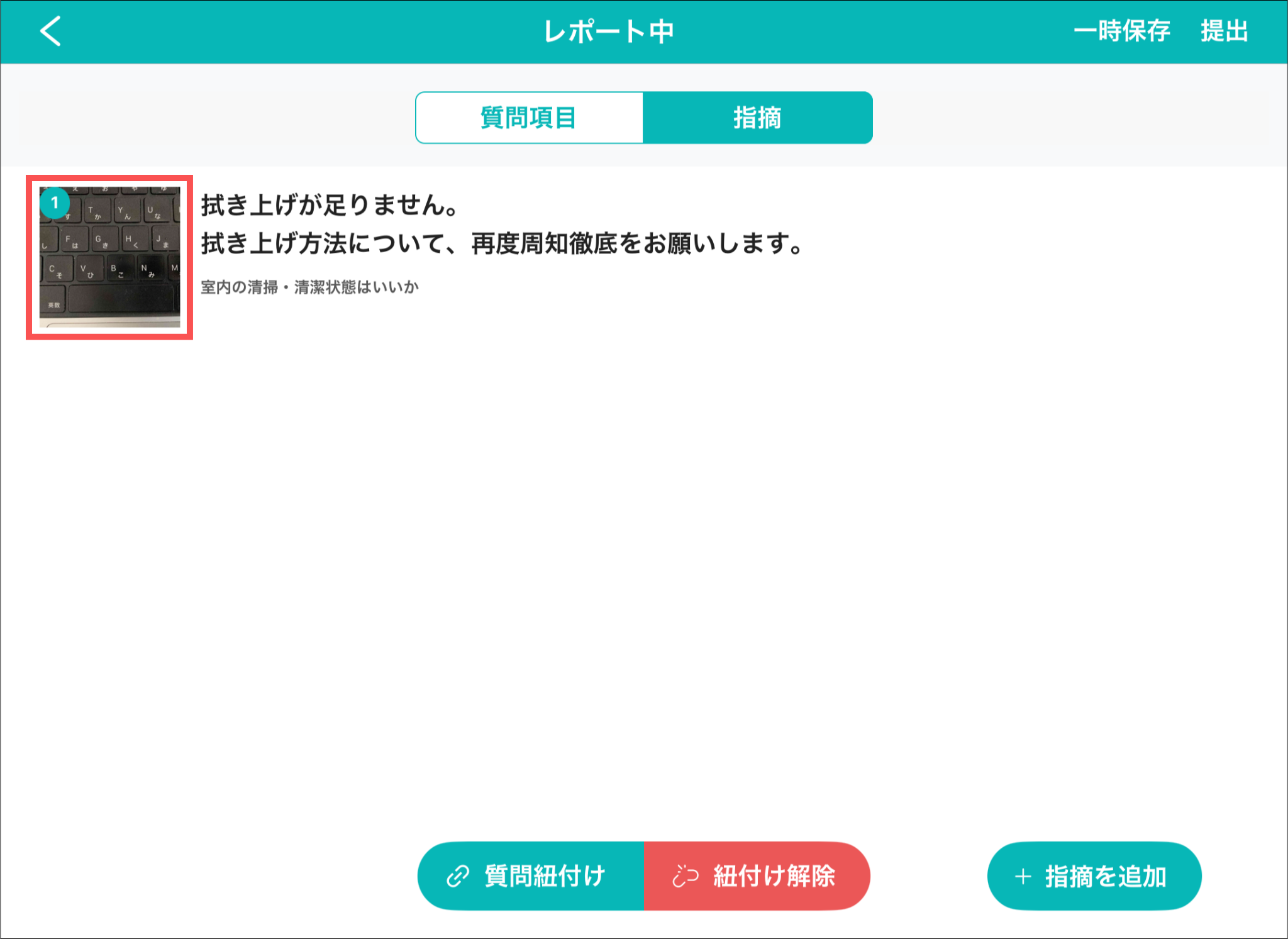Submit the report with 提出
This screenshot has height=939, width=1288.
point(1224,31)
